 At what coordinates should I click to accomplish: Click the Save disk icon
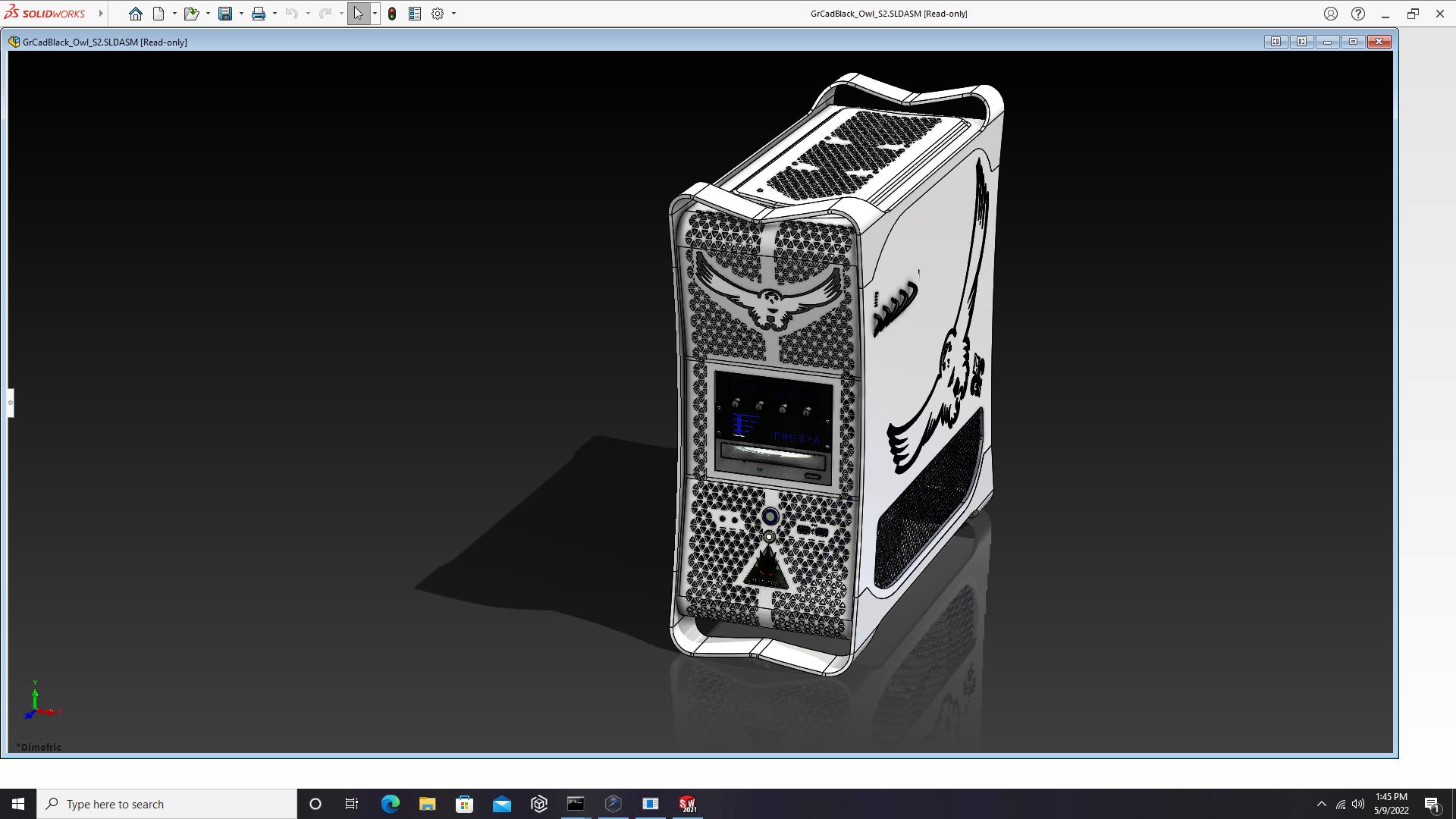tap(225, 14)
